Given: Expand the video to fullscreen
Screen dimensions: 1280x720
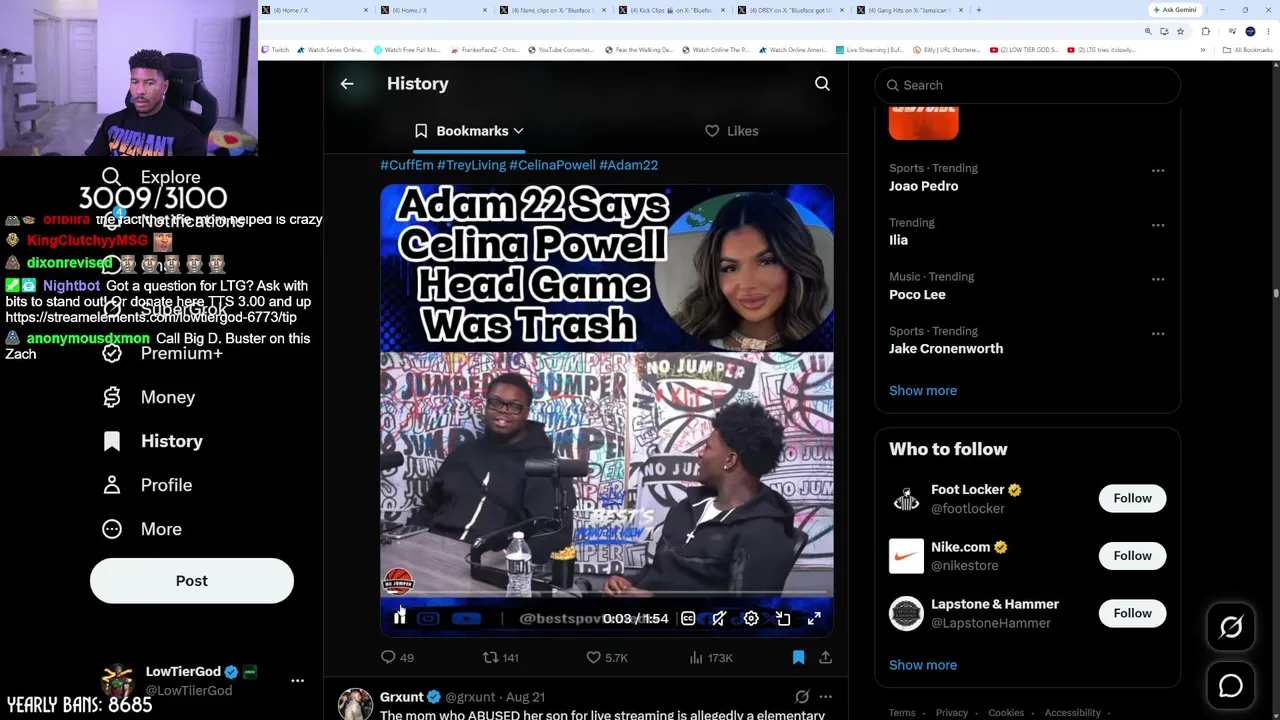Looking at the screenshot, I should [814, 619].
